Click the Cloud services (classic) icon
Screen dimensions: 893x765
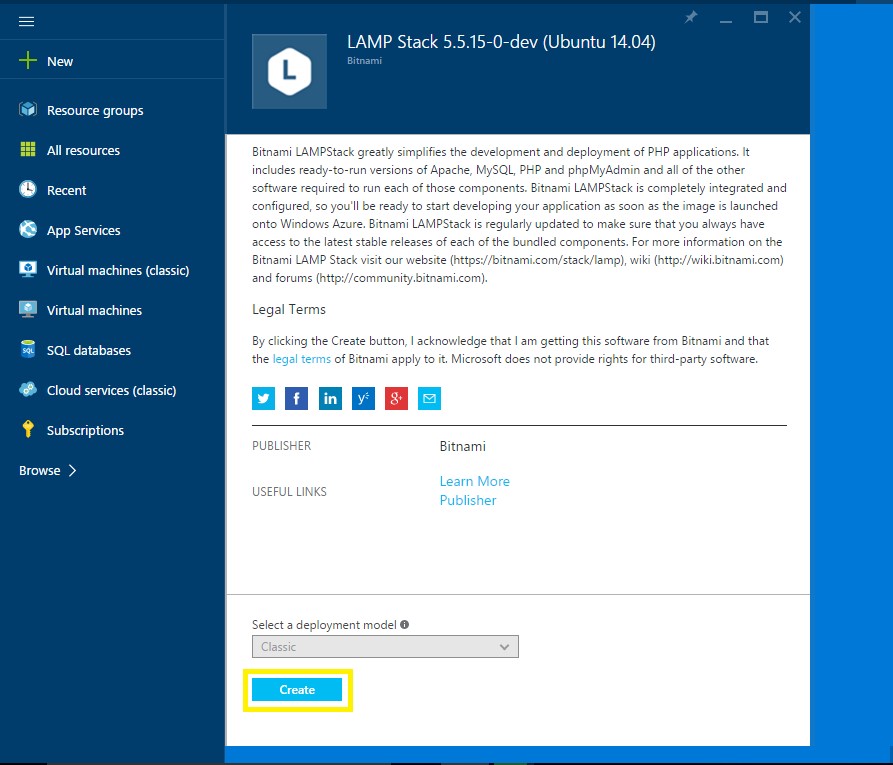click(27, 389)
